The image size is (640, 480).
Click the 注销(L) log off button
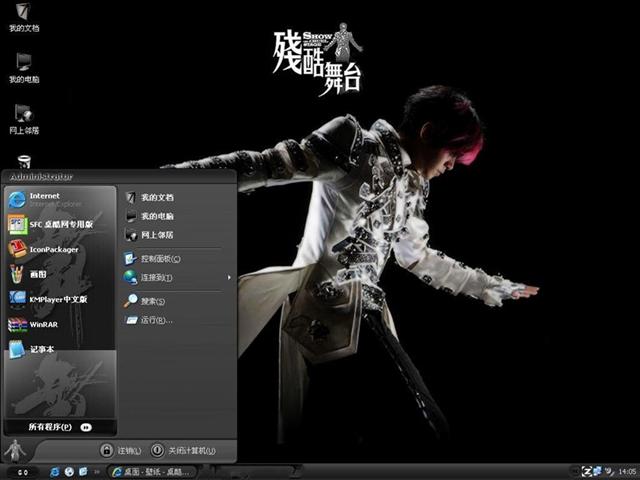pos(121,450)
